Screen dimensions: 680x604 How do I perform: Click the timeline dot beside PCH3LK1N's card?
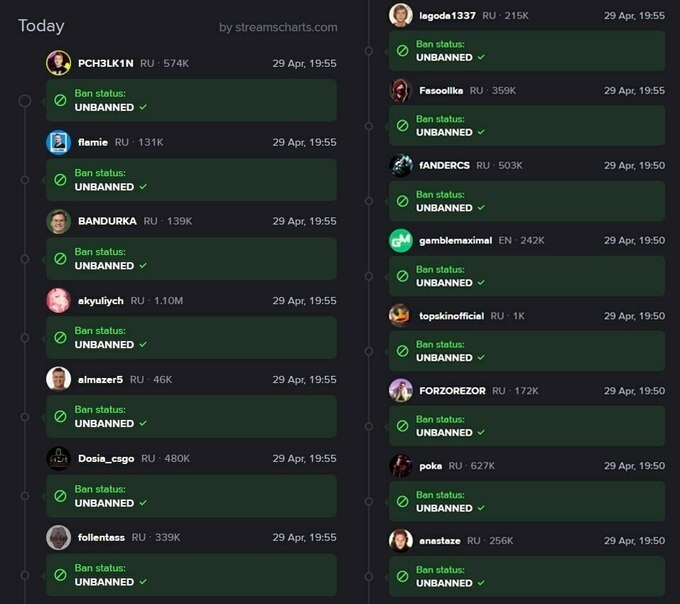coord(25,101)
